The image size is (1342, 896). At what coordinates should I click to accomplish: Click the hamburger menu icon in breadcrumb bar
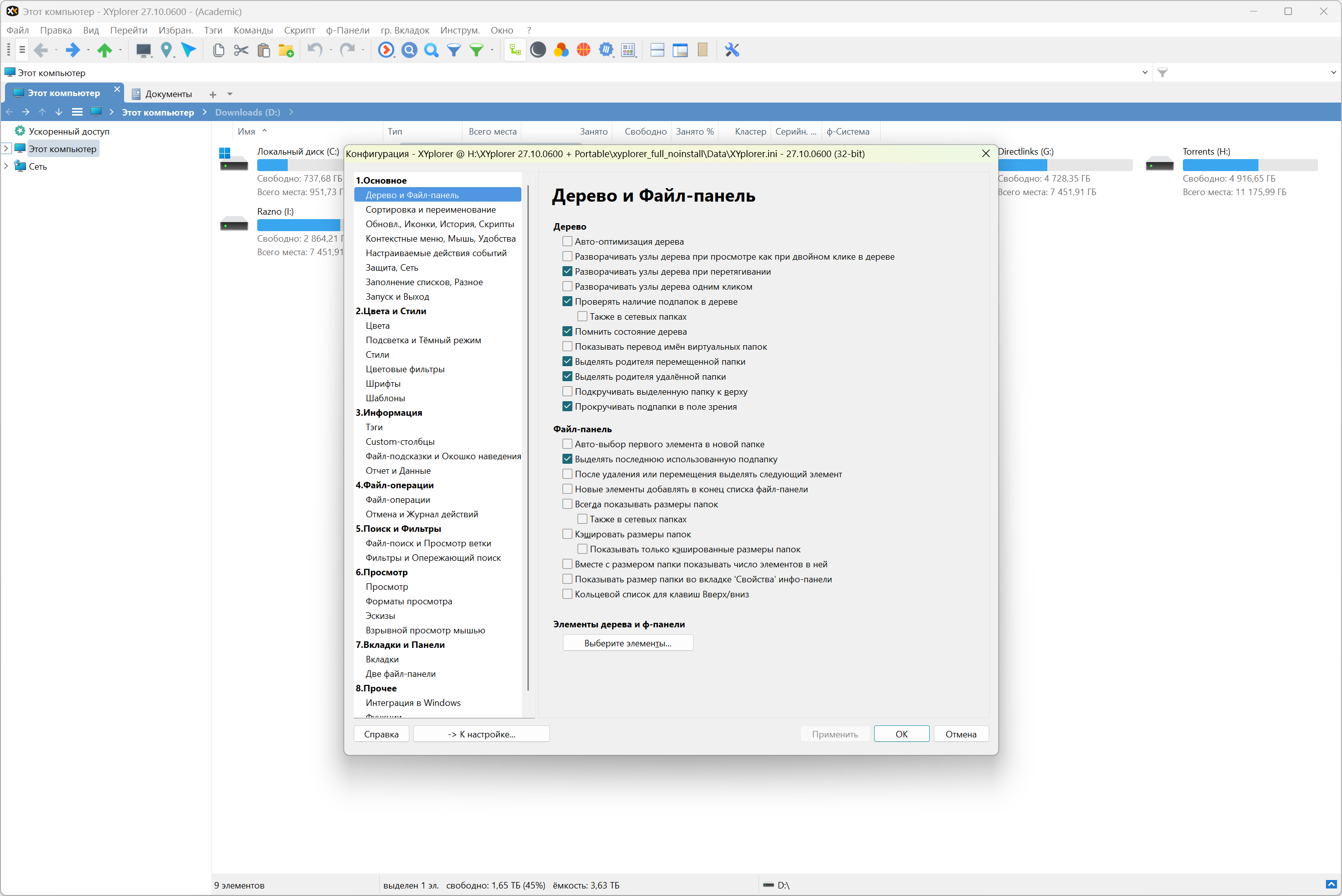[x=77, y=112]
